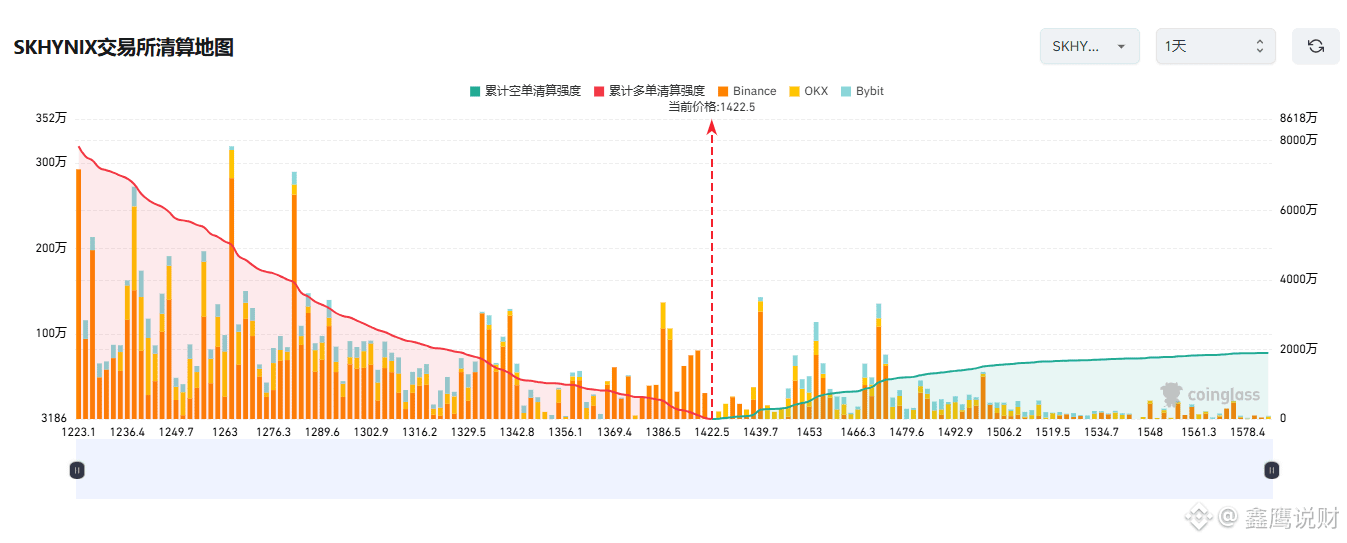1347x543 pixels.
Task: Click the left axis value 100万
Action: point(50,333)
